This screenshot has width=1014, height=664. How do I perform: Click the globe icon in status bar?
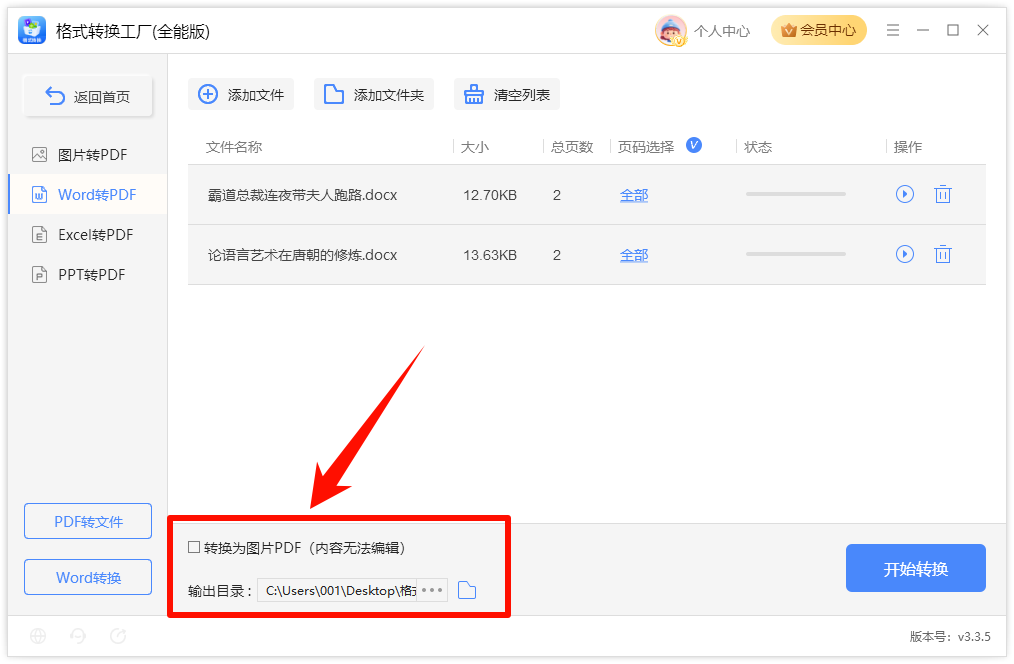38,636
